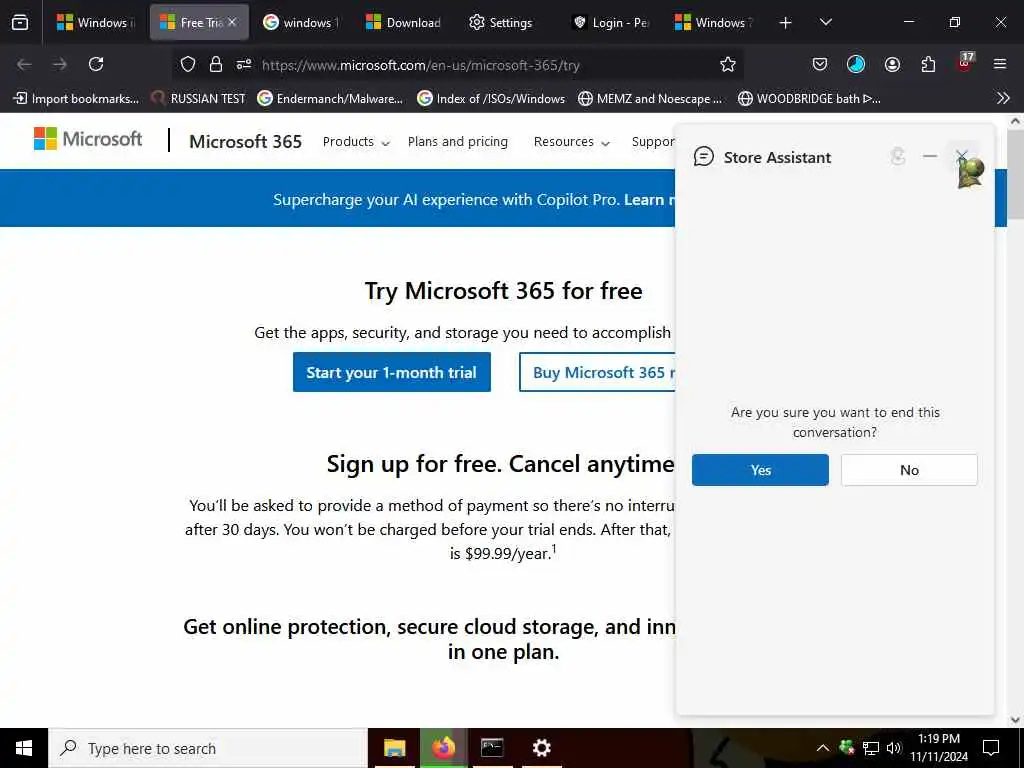Click the Microsoft 365 header link

click(x=246, y=142)
